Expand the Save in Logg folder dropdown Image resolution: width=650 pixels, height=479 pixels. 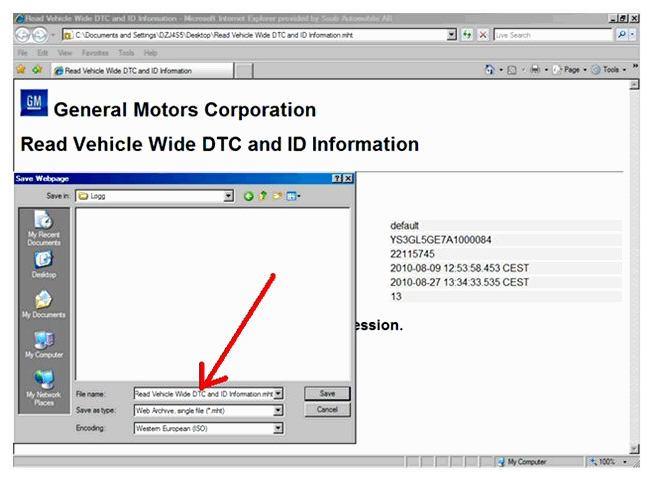point(228,196)
